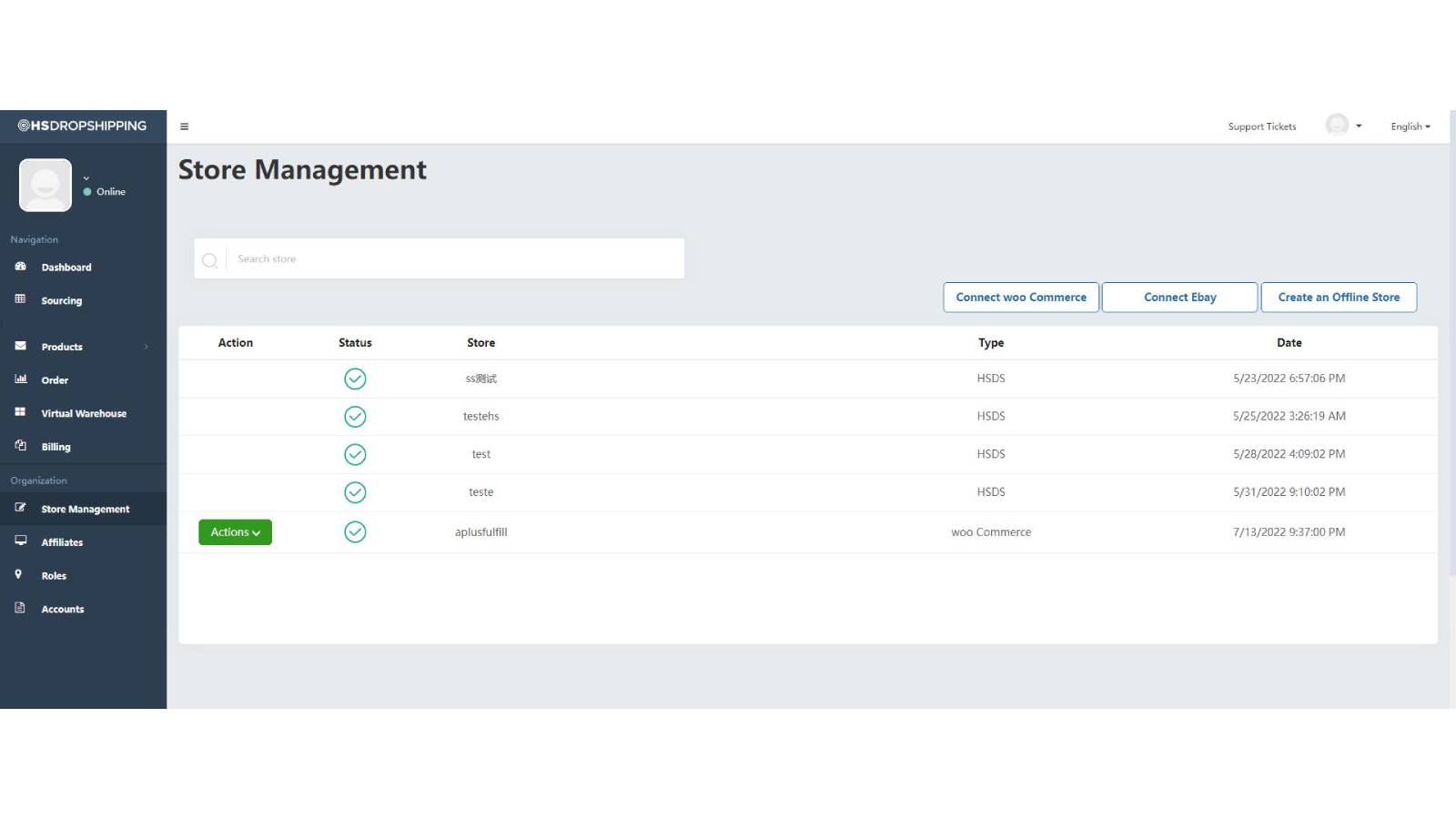Click date 7/13/2022 9:37:00 PM
1456x819 pixels.
pyautogui.click(x=1289, y=532)
